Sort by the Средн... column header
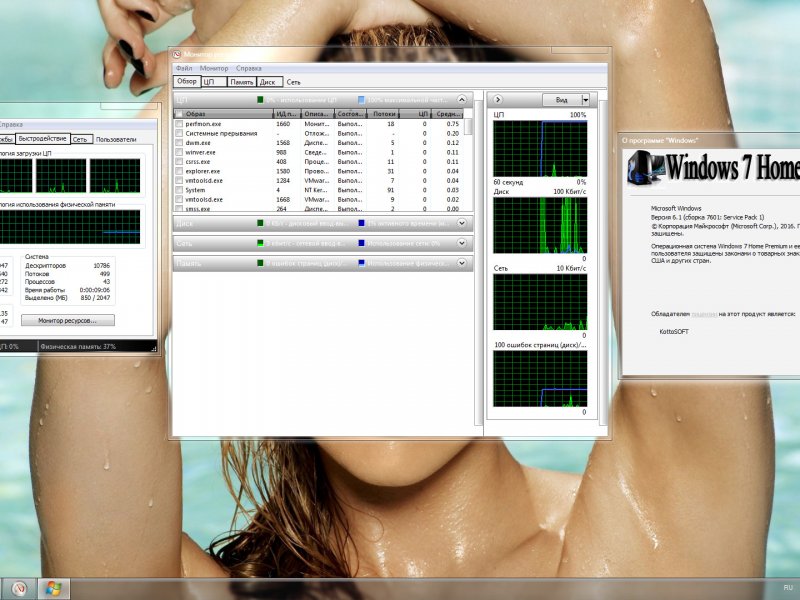This screenshot has width=800, height=600. pos(448,114)
